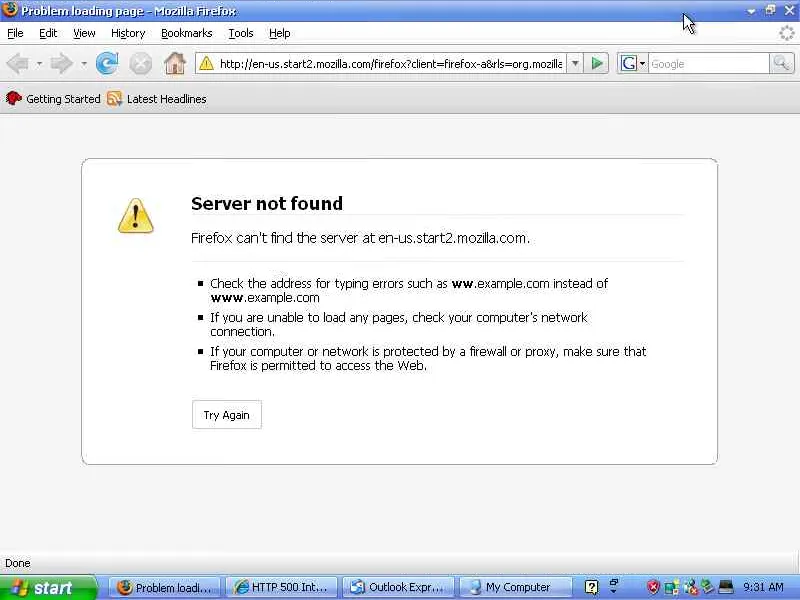Click the firewall or proxy bullet text
The image size is (800, 600).
click(428, 358)
